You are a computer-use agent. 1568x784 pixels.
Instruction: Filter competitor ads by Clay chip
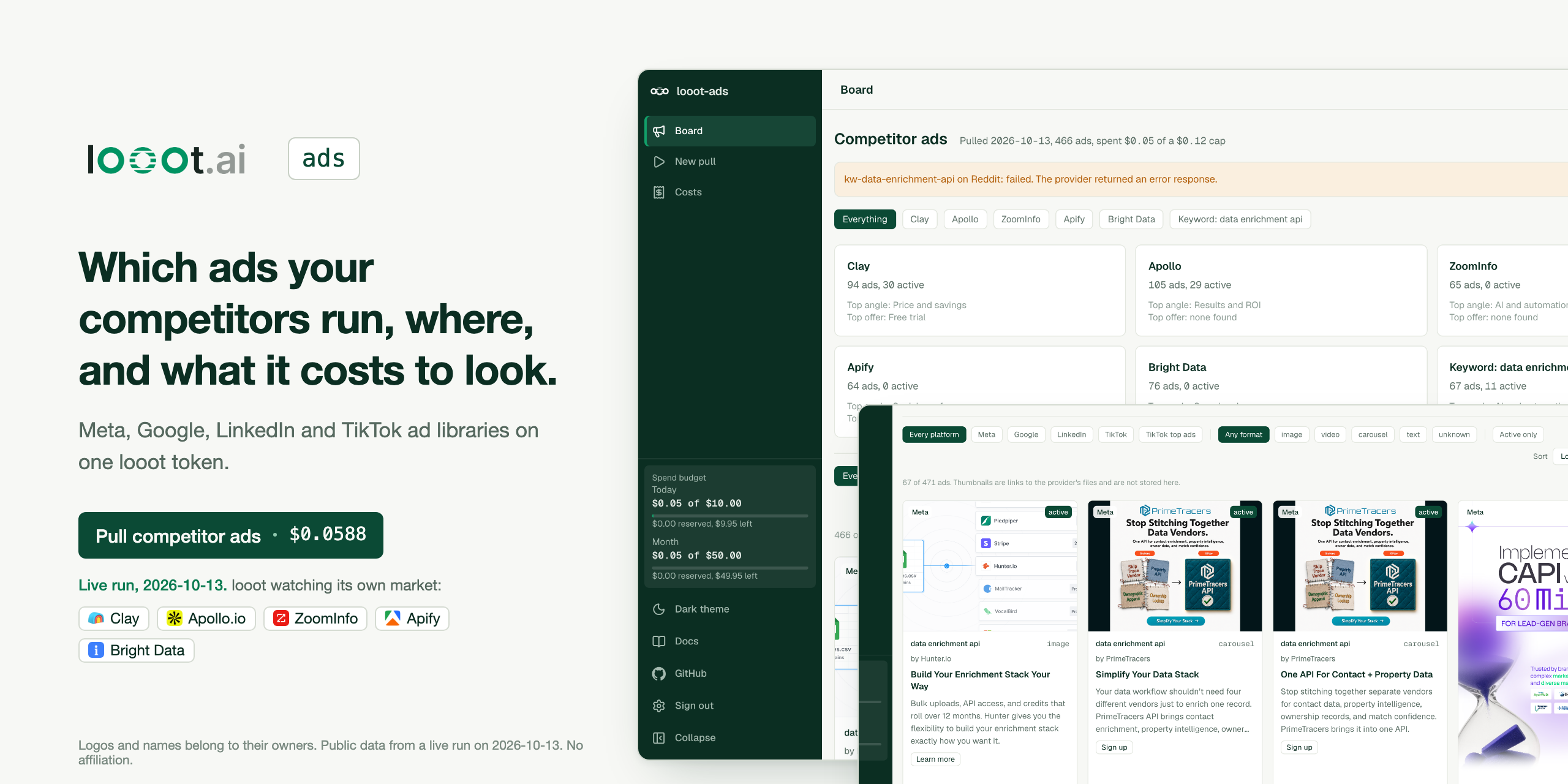919,219
